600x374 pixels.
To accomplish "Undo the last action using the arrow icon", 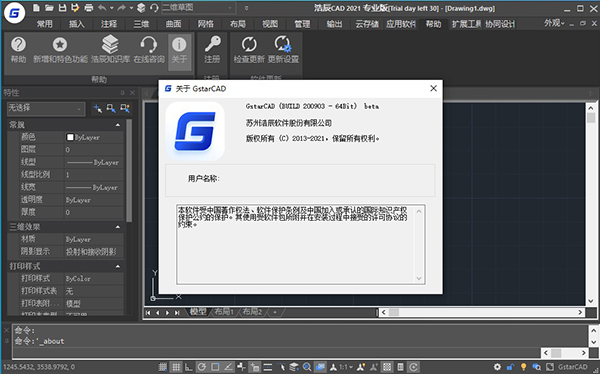I will [102, 8].
